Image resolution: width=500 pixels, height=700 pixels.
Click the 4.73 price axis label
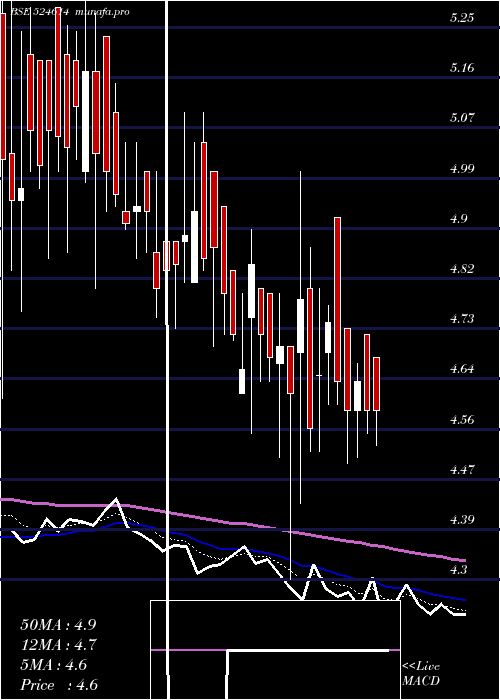pyautogui.click(x=462, y=319)
